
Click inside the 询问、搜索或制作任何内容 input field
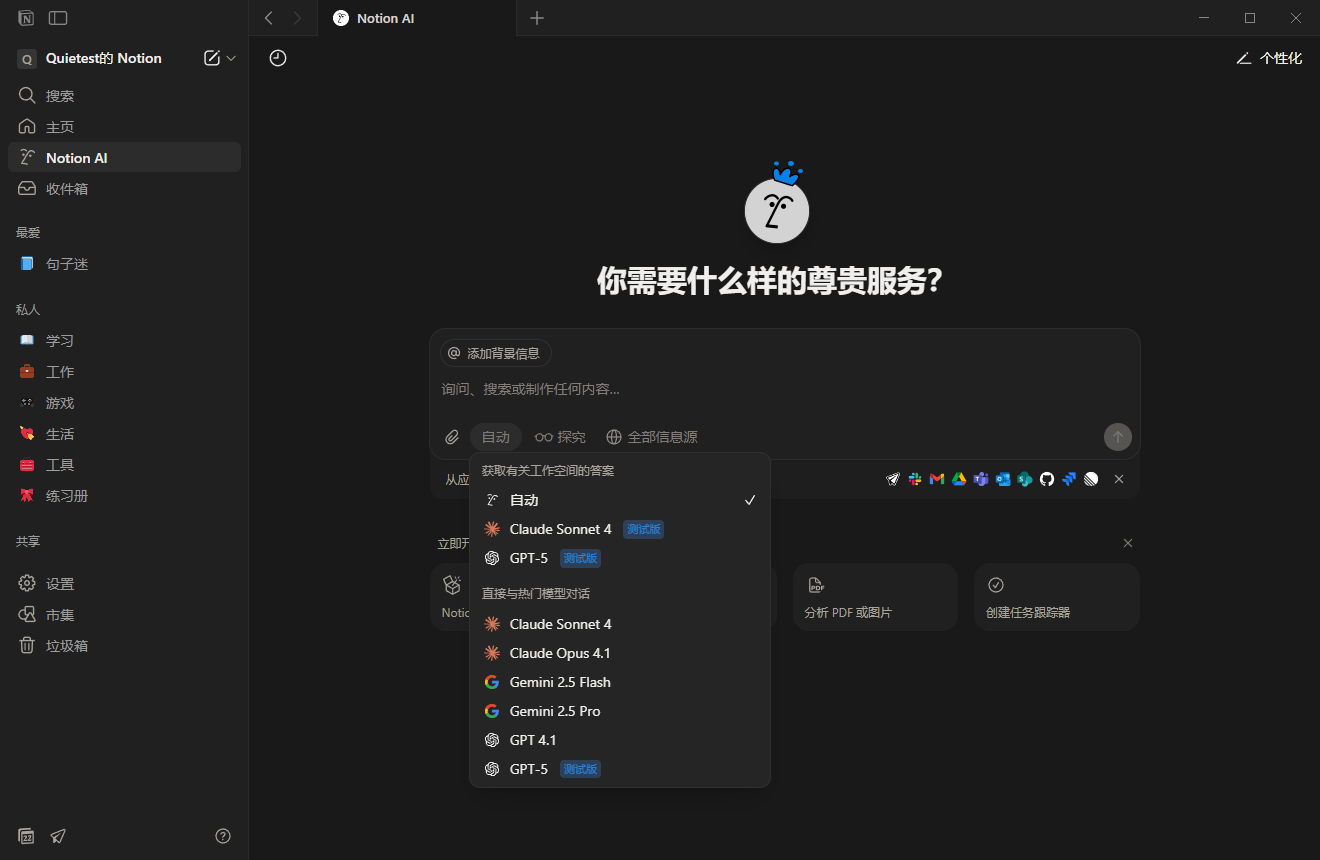[700, 388]
